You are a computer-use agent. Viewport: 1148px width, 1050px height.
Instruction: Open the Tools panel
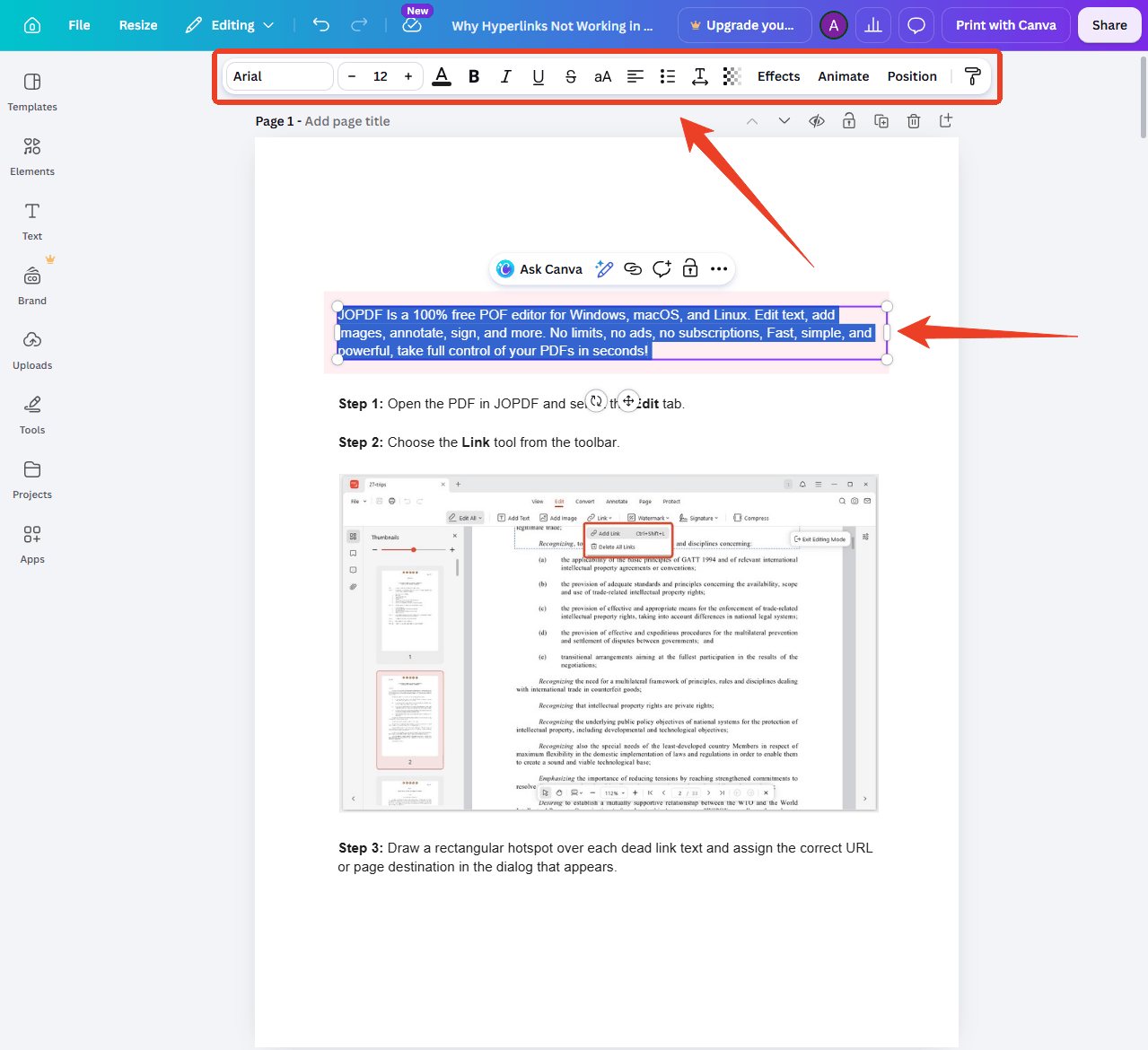(32, 415)
